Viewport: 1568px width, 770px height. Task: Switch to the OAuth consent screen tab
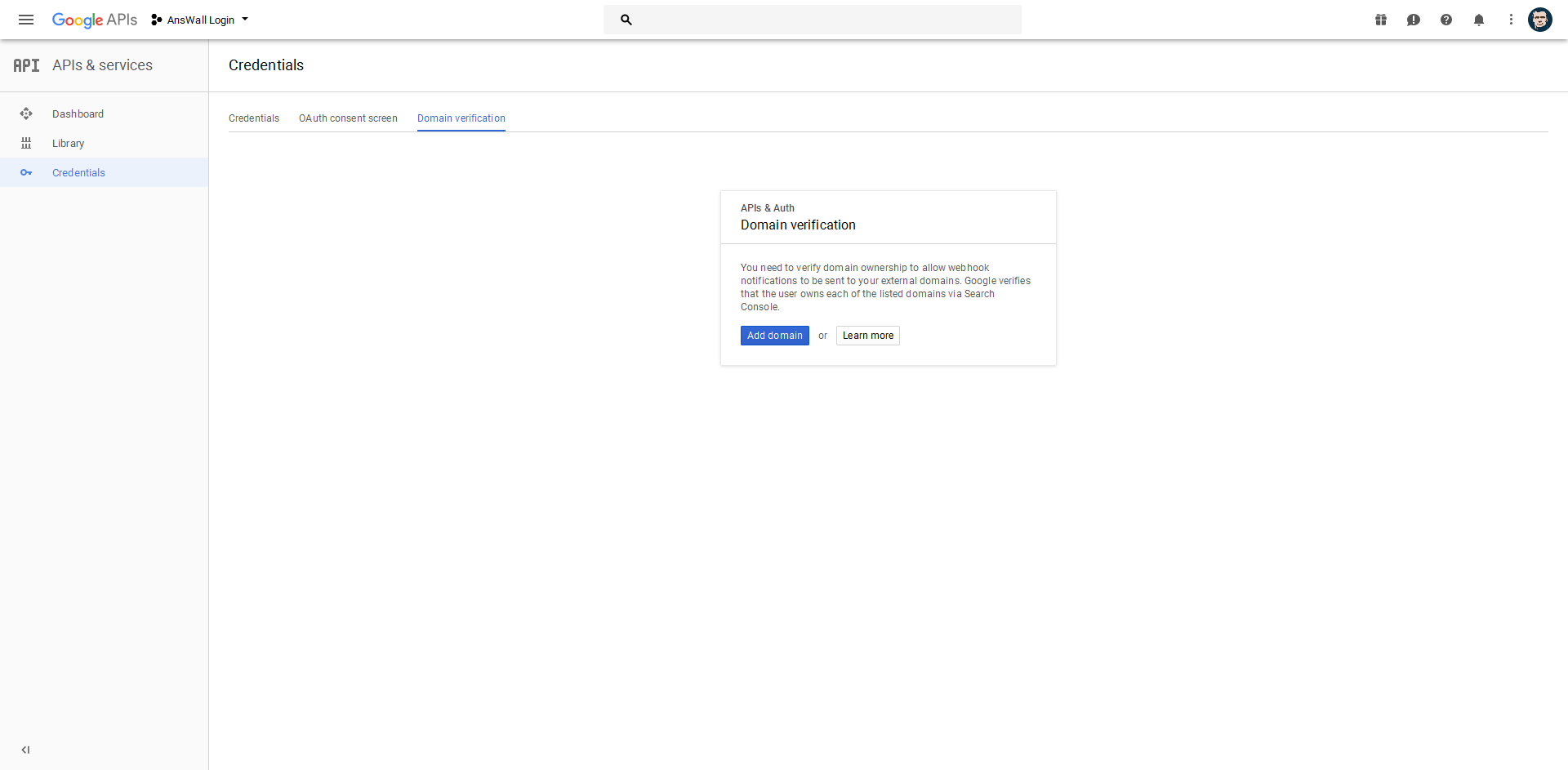(348, 118)
